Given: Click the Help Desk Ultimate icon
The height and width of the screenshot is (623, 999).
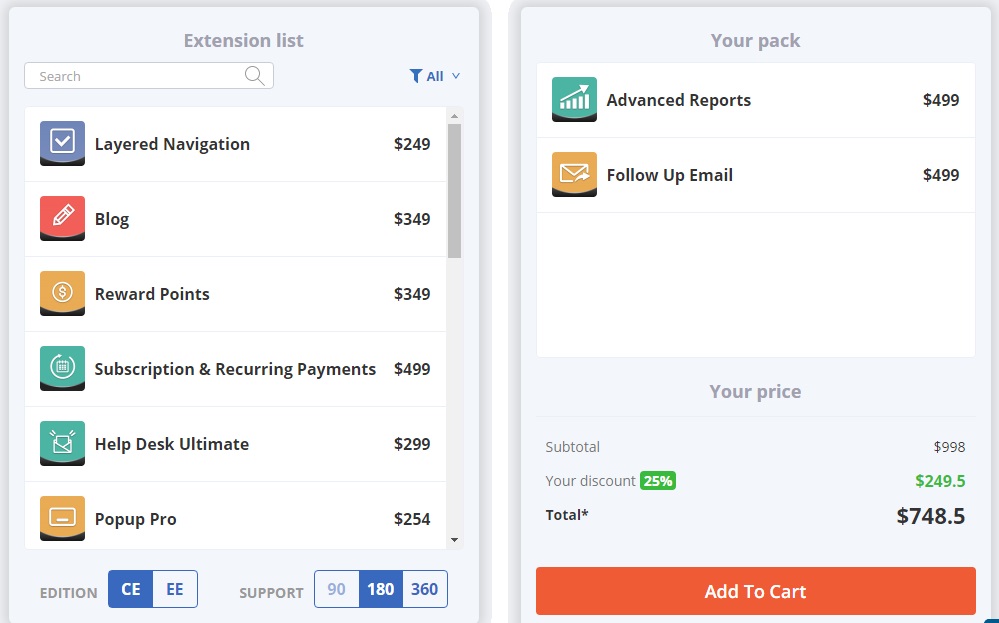Looking at the screenshot, I should pos(62,443).
